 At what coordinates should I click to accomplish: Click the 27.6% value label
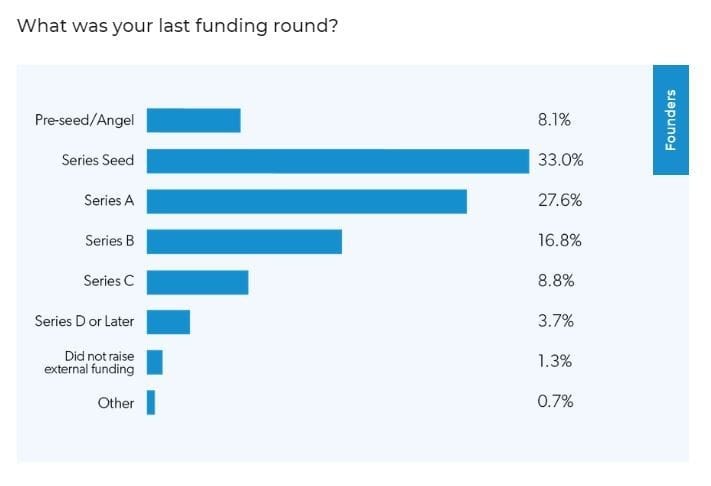560,200
